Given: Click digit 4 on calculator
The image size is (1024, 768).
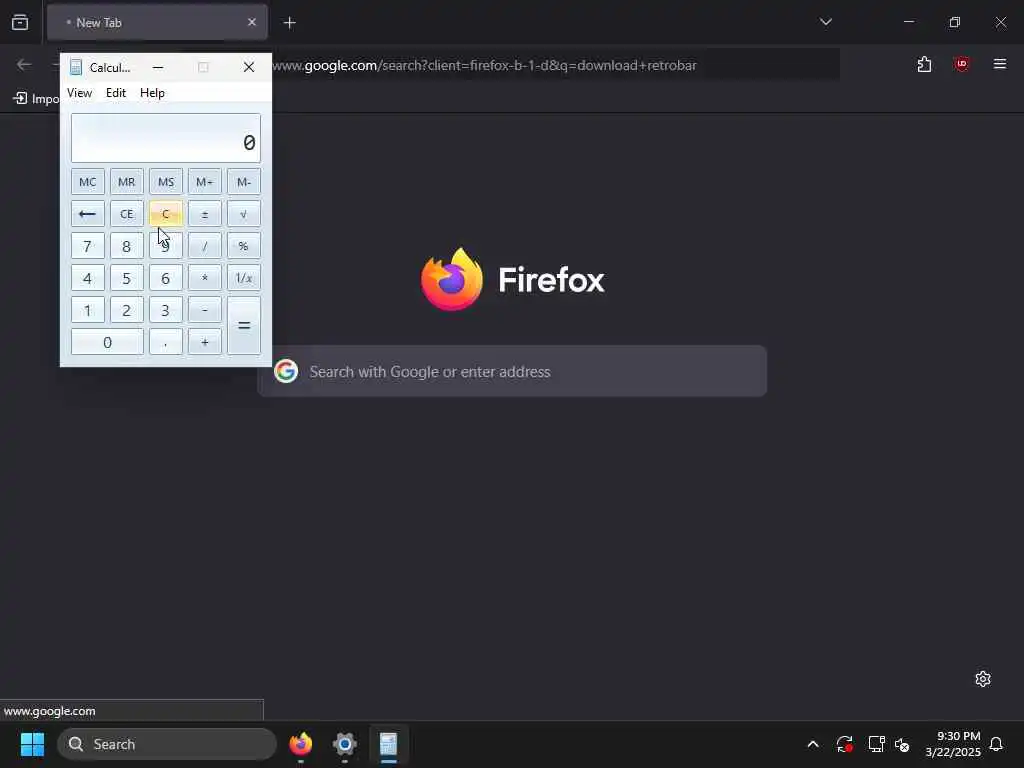Looking at the screenshot, I should coord(88,278).
